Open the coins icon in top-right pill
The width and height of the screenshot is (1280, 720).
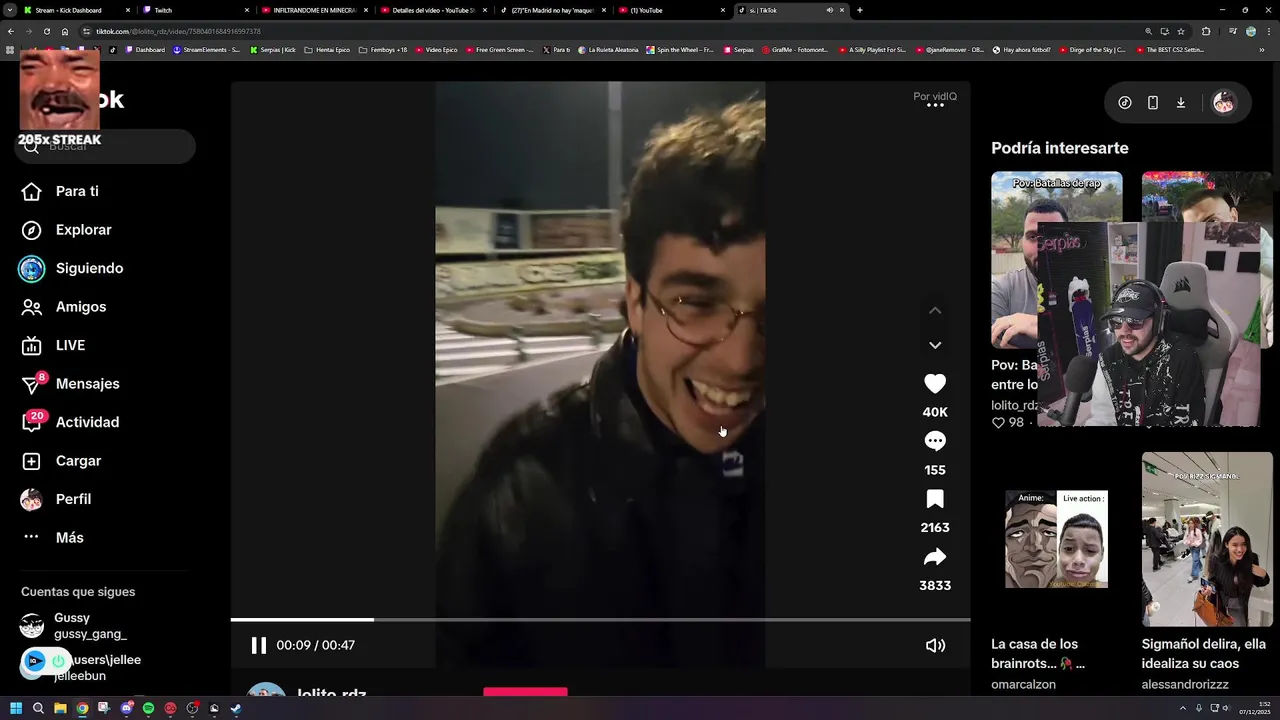pyautogui.click(x=1125, y=103)
